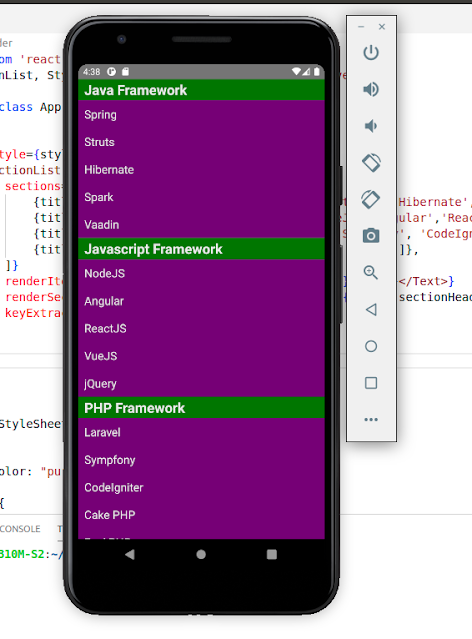This screenshot has width=472, height=639.
Task: Tap the Android home navigation button
Action: pyautogui.click(x=201, y=554)
